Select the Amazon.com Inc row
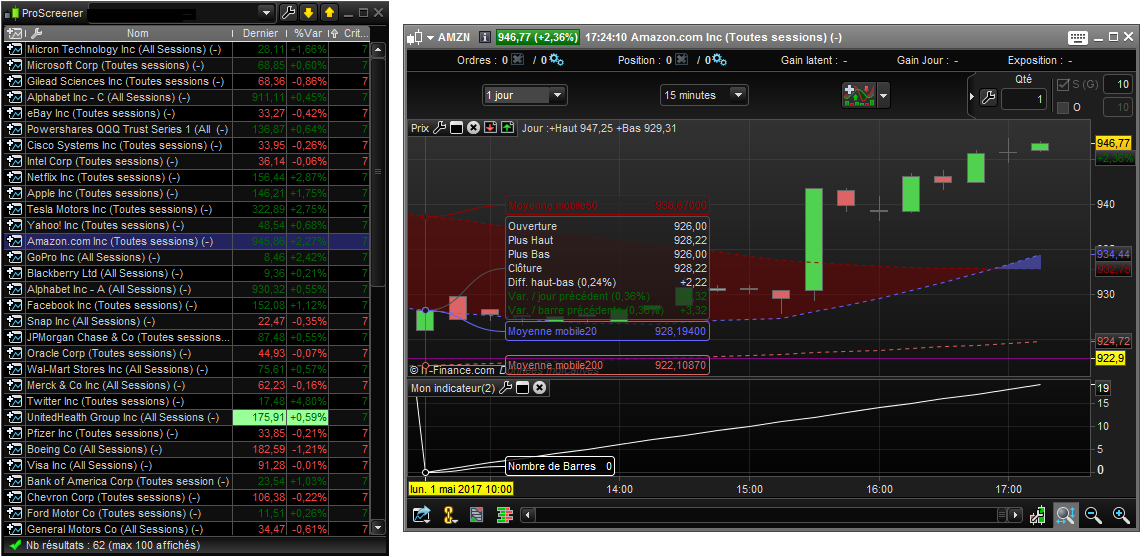This screenshot has height=557, width=1144. tap(188, 242)
